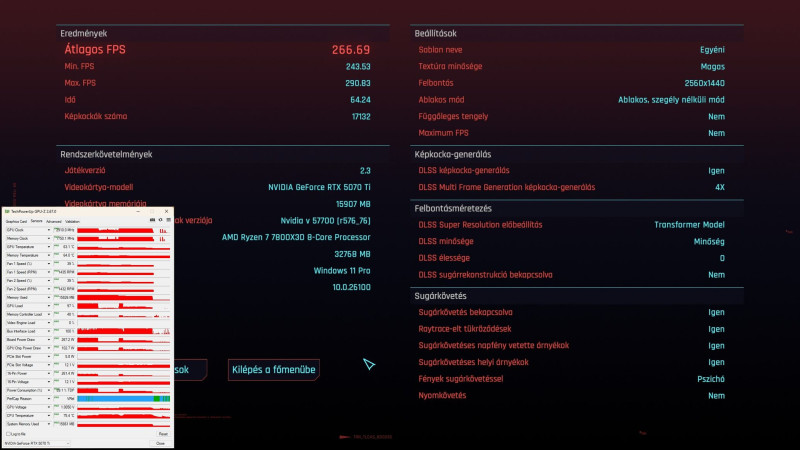Close the GPU-Z window via X
The height and width of the screenshot is (450, 800).
166,211
